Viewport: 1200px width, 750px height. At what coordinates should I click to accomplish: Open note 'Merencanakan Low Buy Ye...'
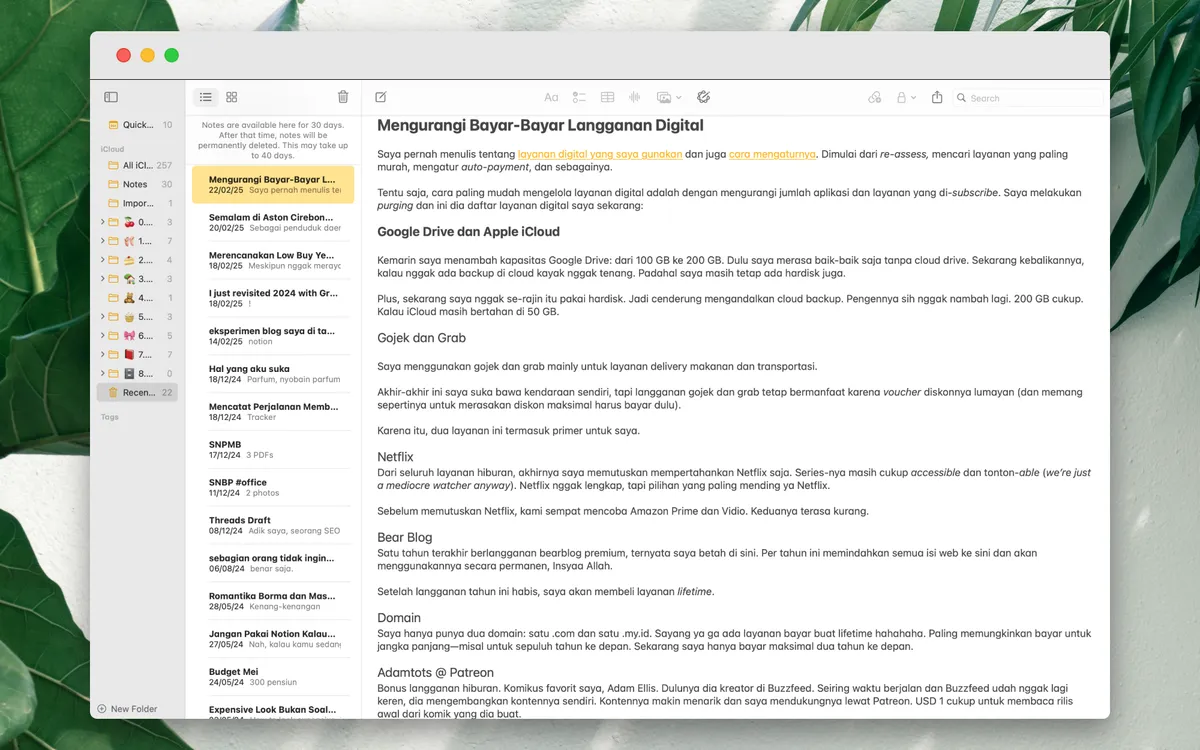[273, 260]
